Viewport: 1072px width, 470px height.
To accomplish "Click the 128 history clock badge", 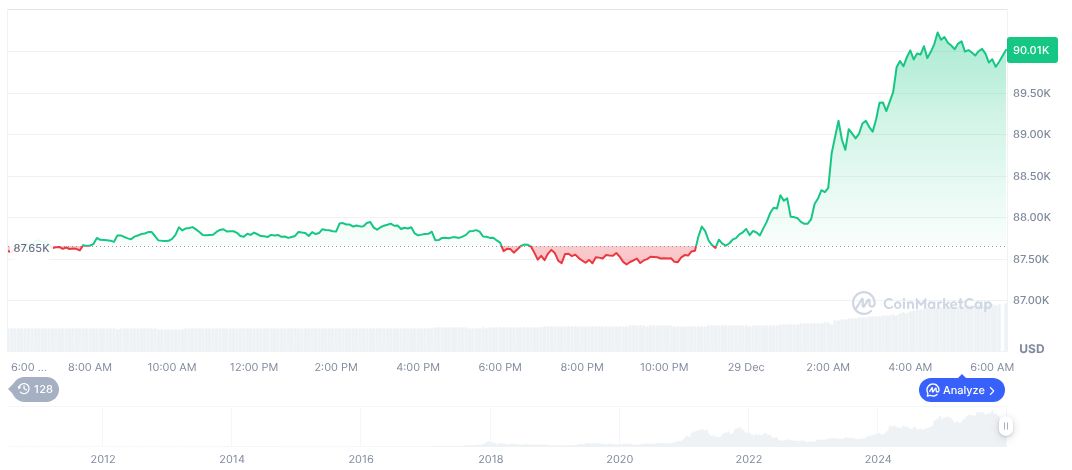I will [34, 389].
